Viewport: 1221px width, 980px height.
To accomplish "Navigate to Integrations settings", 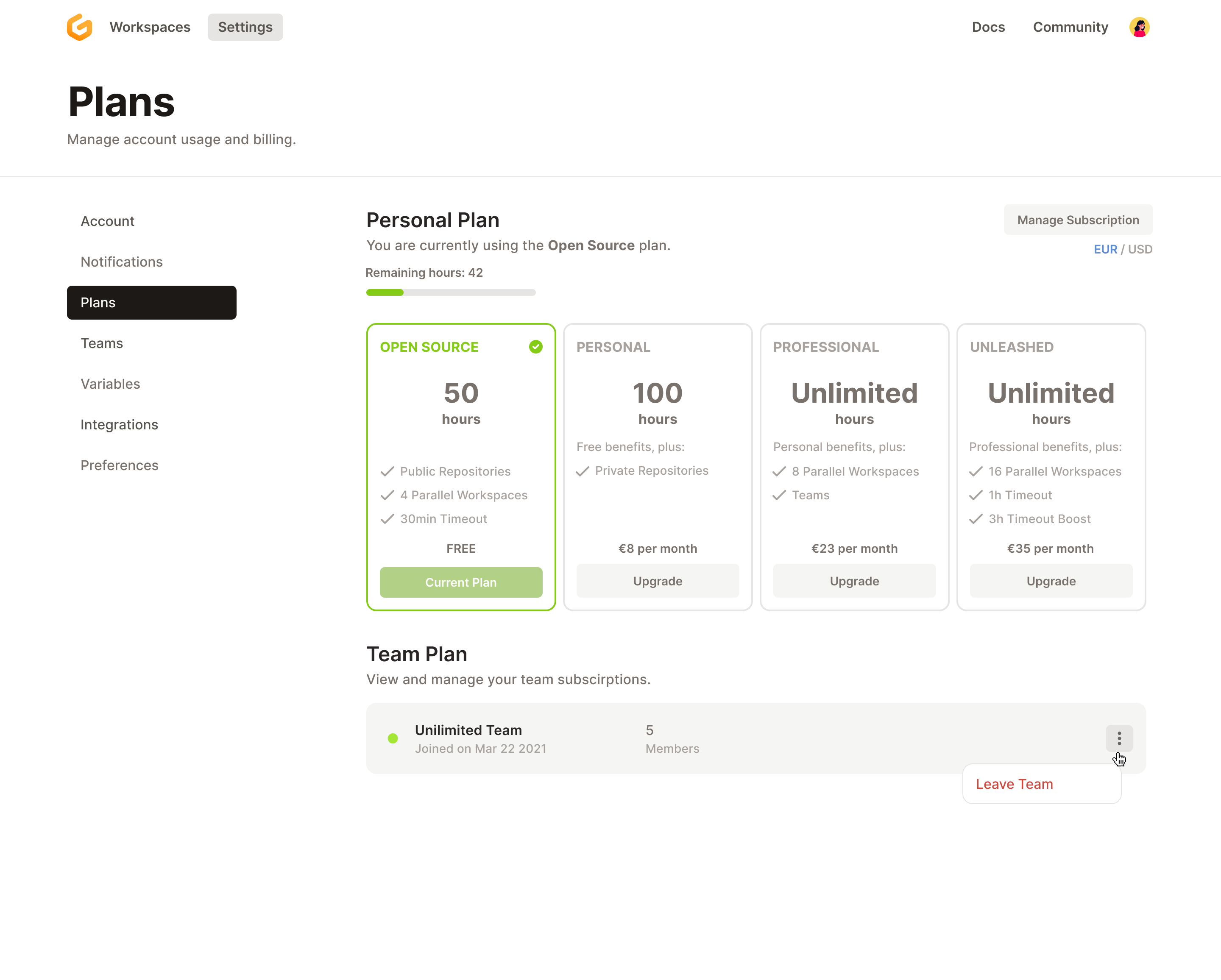I will (x=119, y=425).
